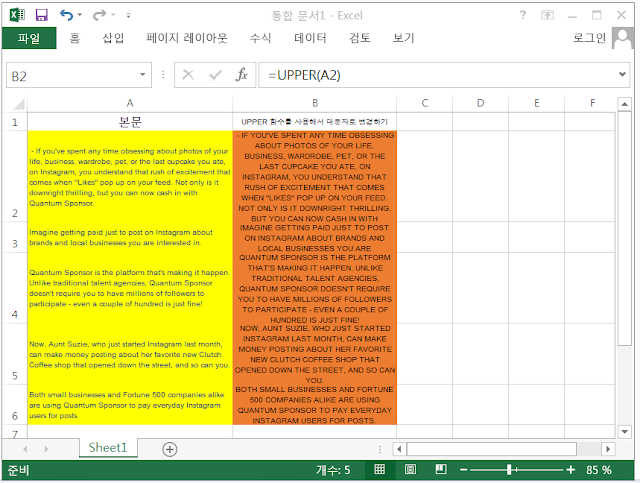
Task: Click the horizontal scrollbar thumb
Action: pyautogui.click(x=492, y=449)
